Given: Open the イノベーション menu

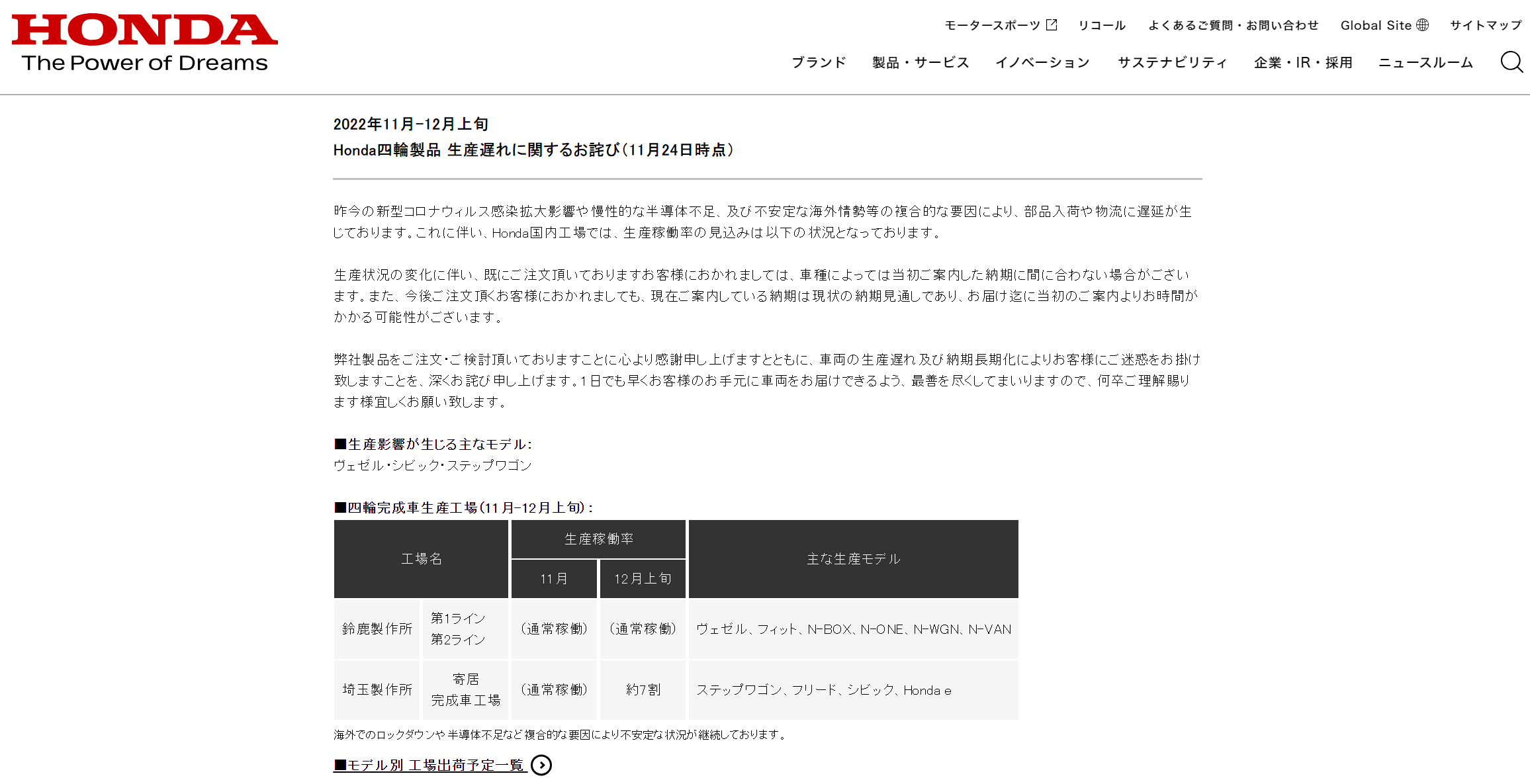Looking at the screenshot, I should (1042, 62).
